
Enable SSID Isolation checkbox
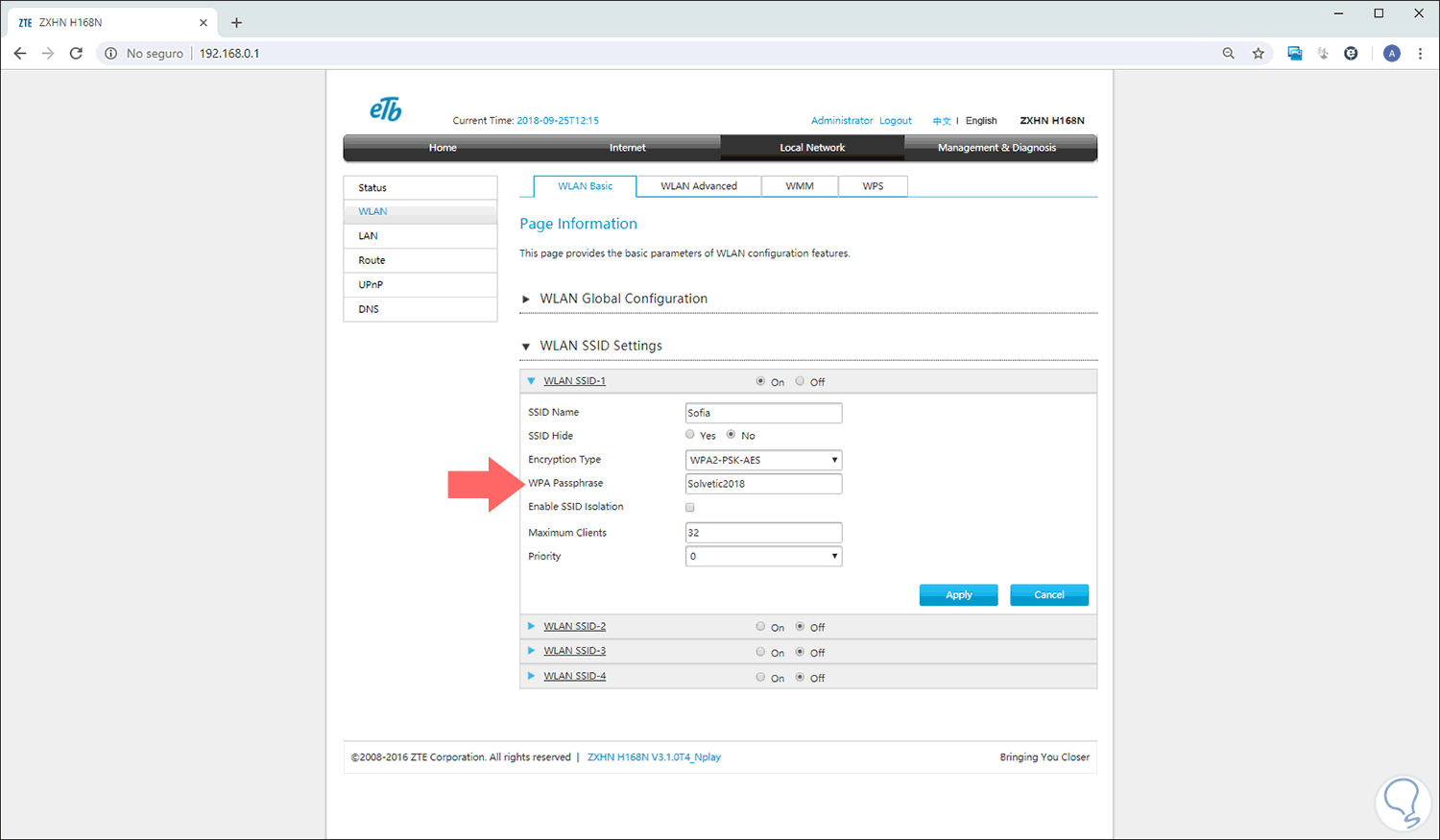(x=690, y=507)
